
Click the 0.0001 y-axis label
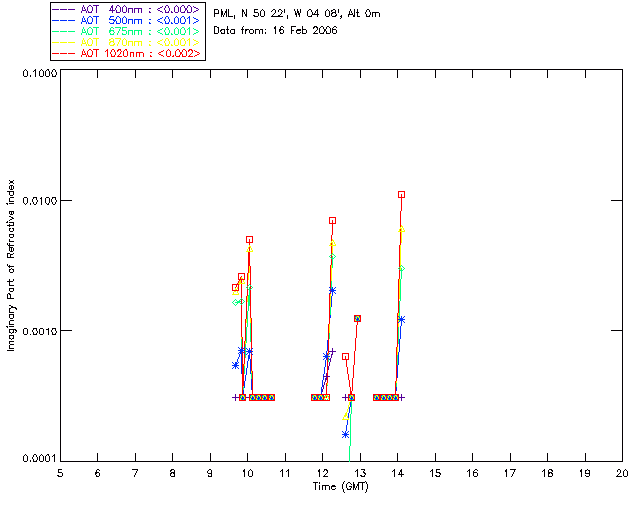click(x=40, y=459)
